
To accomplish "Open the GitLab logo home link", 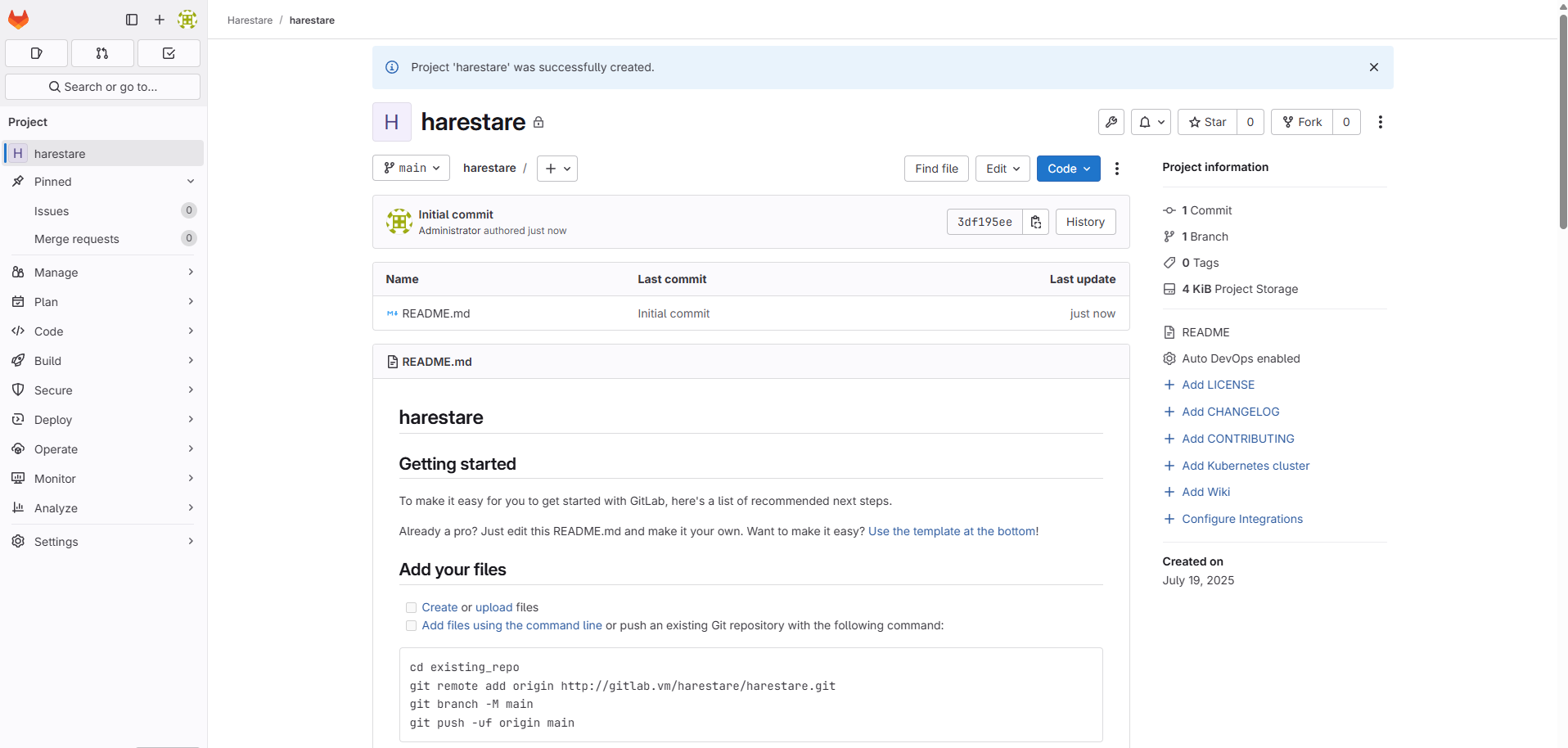I will click(19, 20).
